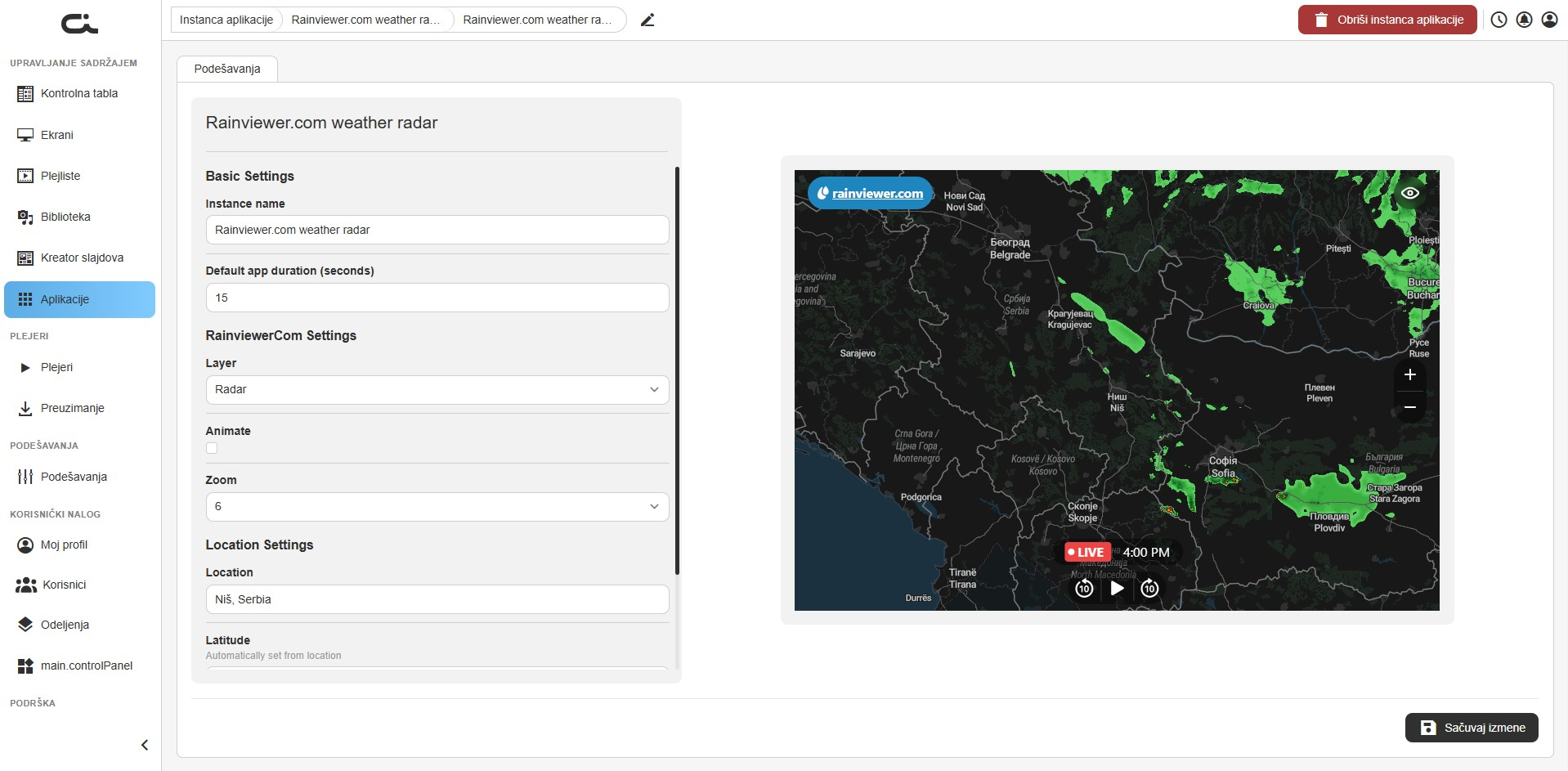
Task: Click Obriši instanca aplikacije button
Action: (1387, 20)
